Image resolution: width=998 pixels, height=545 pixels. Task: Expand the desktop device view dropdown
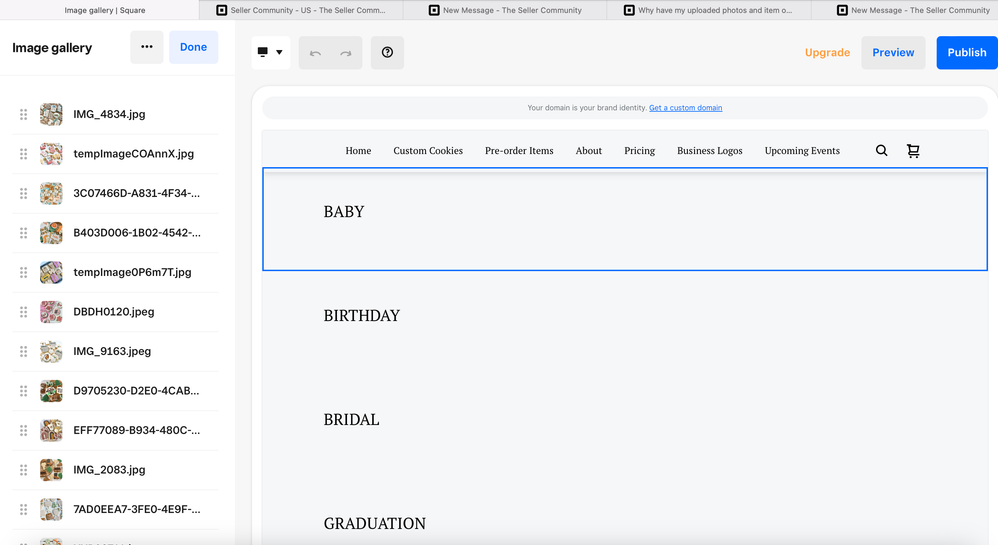pos(271,53)
